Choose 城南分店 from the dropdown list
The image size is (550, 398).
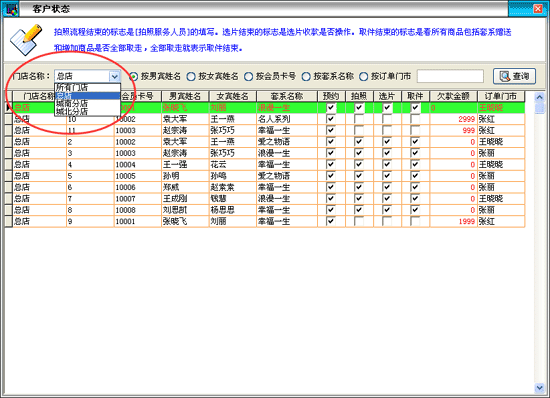(x=87, y=103)
